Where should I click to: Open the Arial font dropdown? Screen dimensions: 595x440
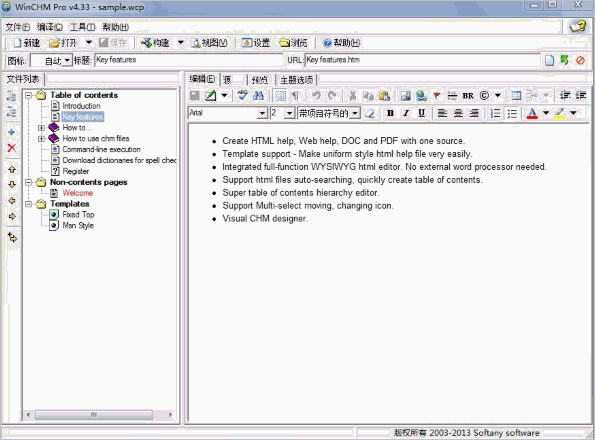pyautogui.click(x=263, y=113)
